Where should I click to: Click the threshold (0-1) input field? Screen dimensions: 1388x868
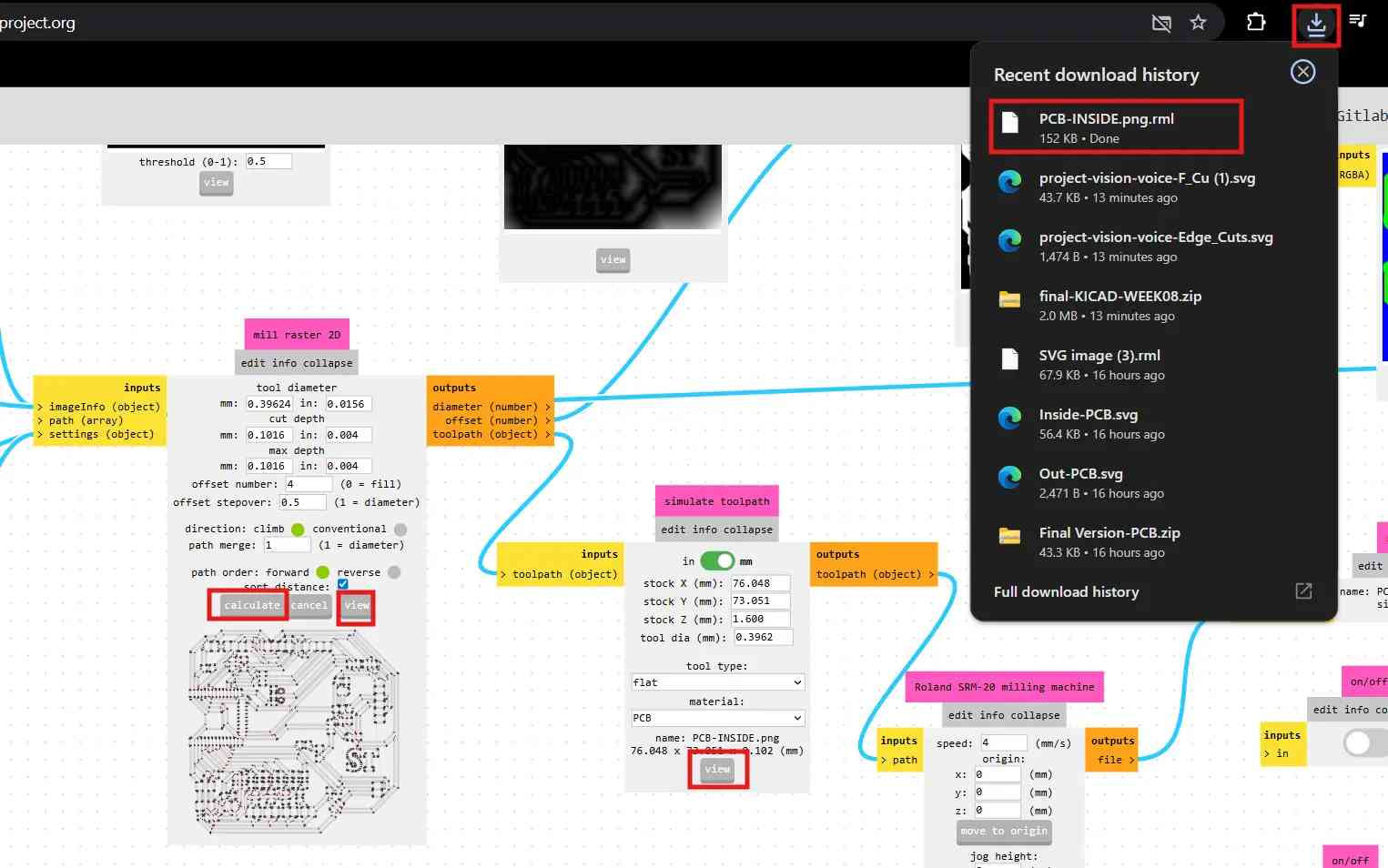click(x=268, y=161)
